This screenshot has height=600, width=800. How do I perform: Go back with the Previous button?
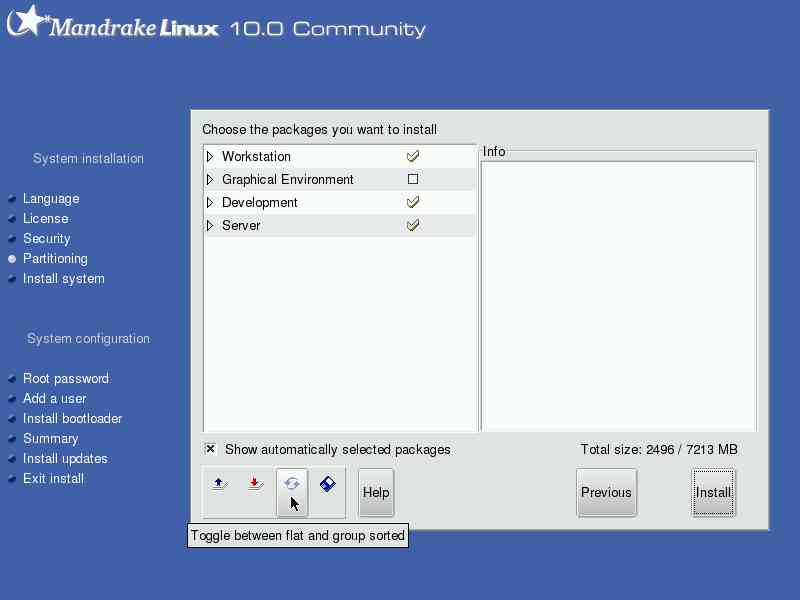[606, 492]
